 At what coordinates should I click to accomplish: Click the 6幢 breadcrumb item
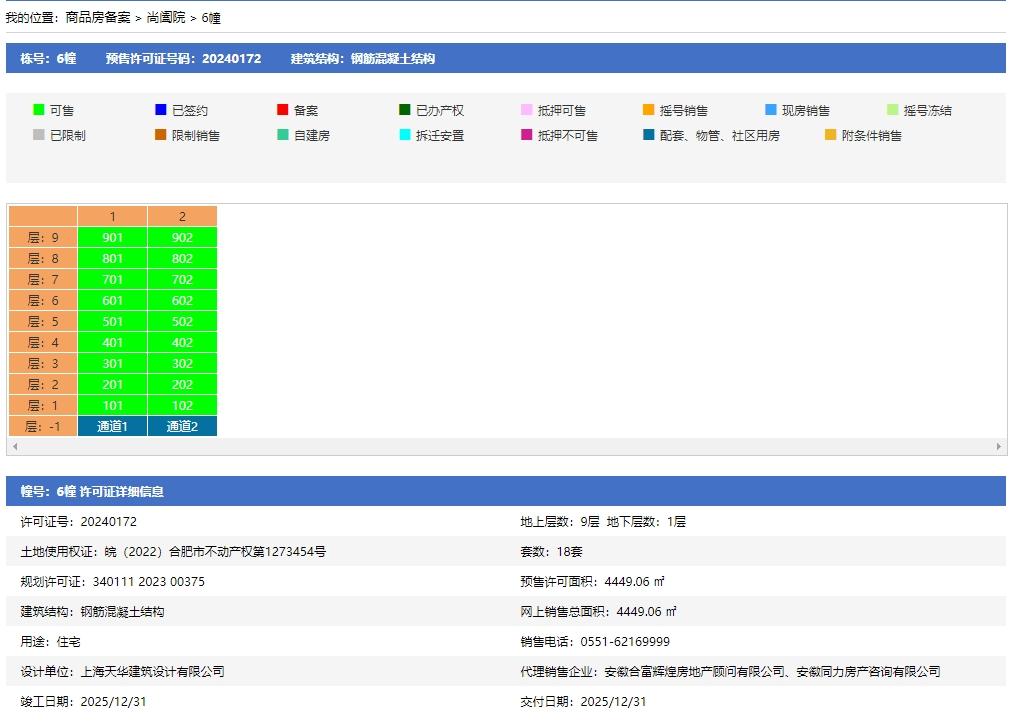[211, 17]
